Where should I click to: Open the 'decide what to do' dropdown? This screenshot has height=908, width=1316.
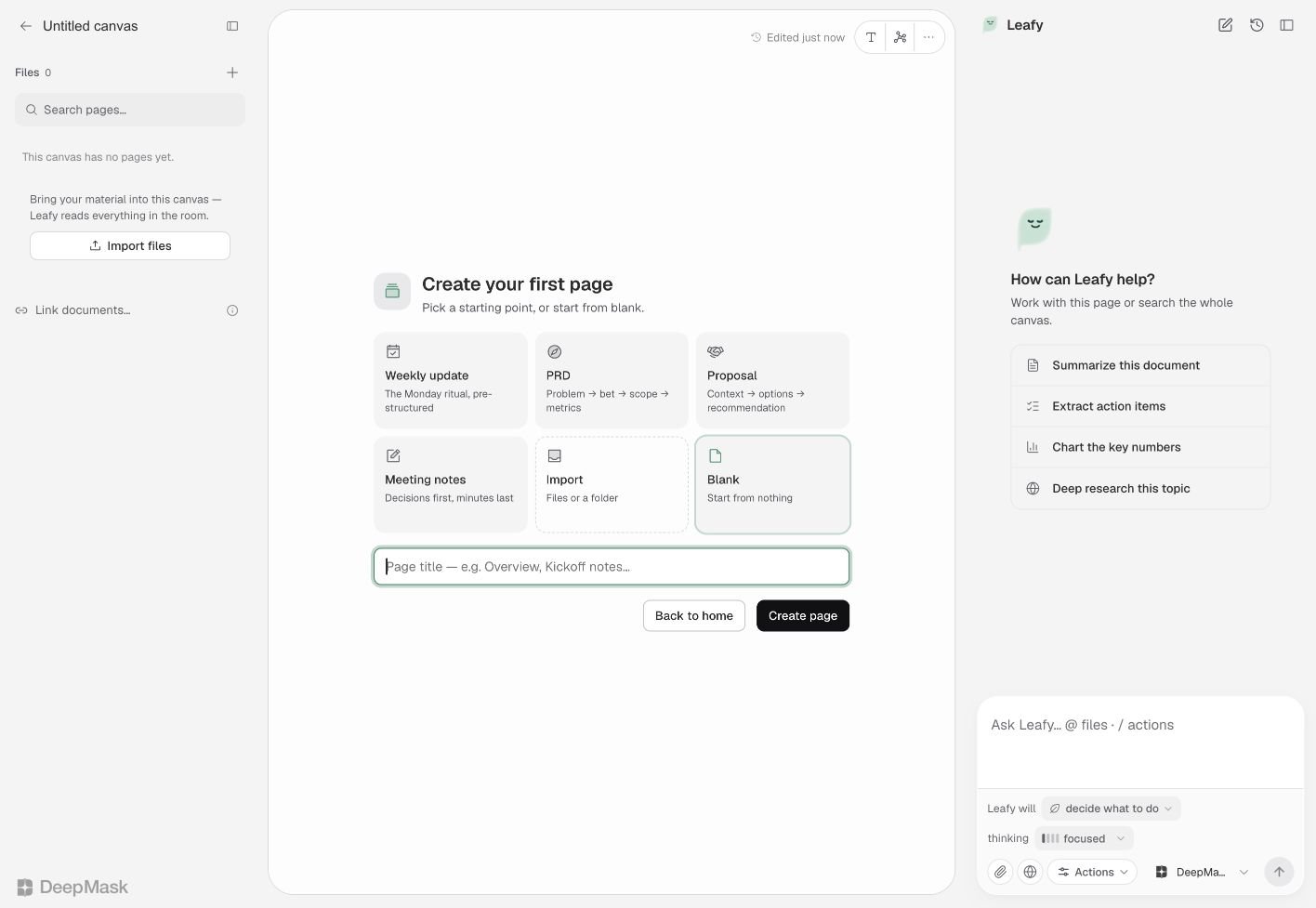coord(1112,809)
